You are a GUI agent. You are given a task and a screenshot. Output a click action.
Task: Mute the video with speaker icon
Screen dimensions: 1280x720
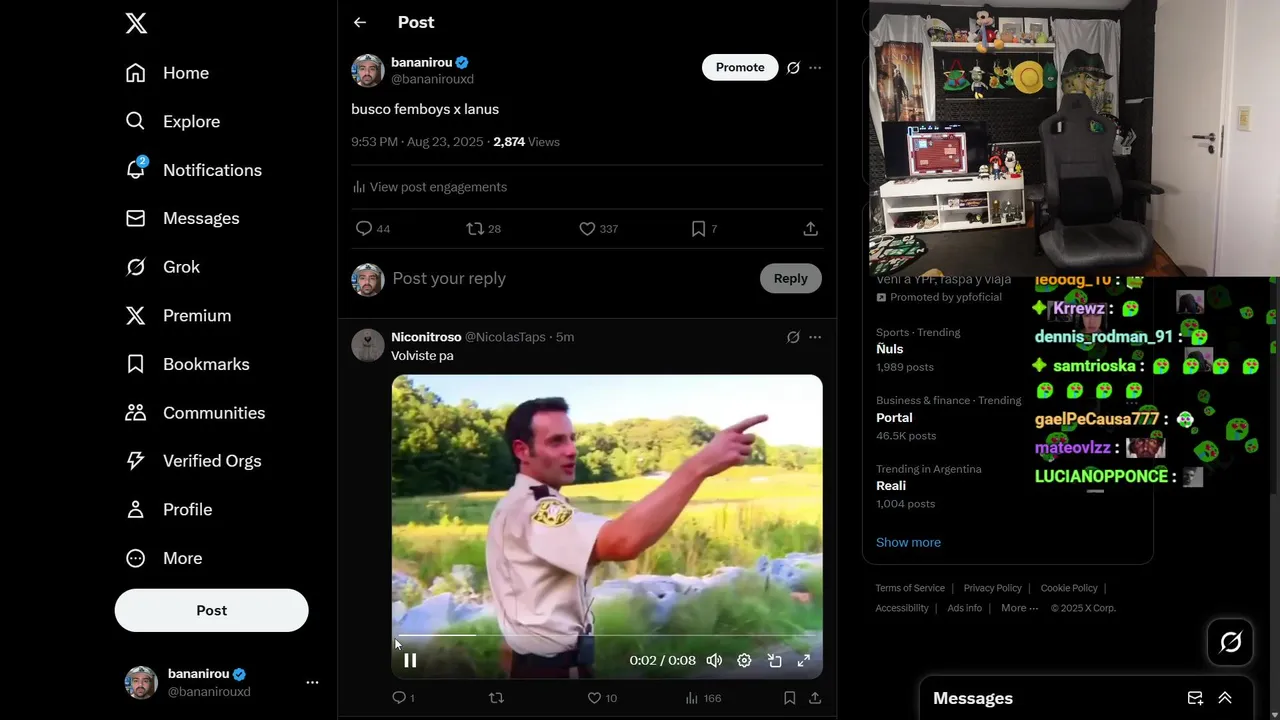click(x=714, y=660)
